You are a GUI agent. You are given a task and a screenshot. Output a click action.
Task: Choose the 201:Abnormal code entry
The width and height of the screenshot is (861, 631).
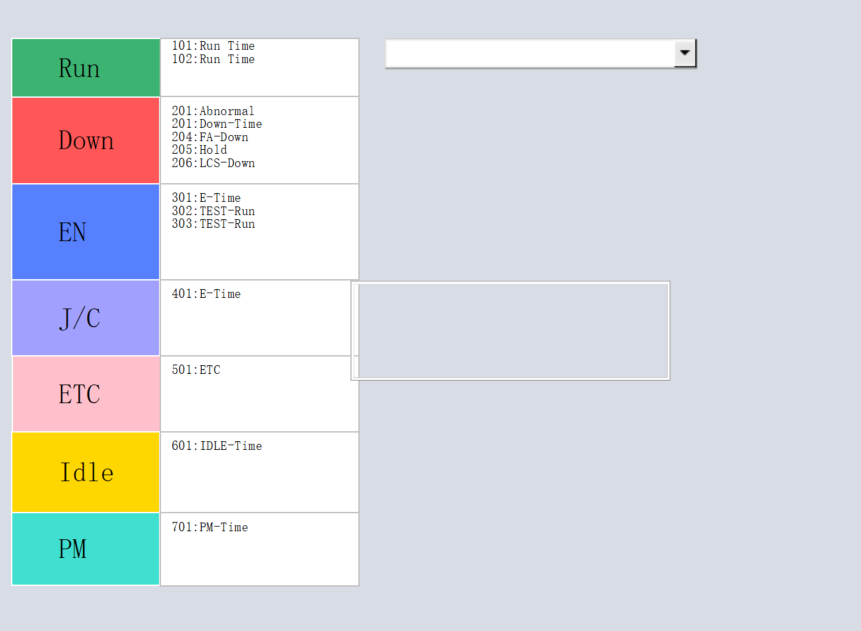coord(213,111)
